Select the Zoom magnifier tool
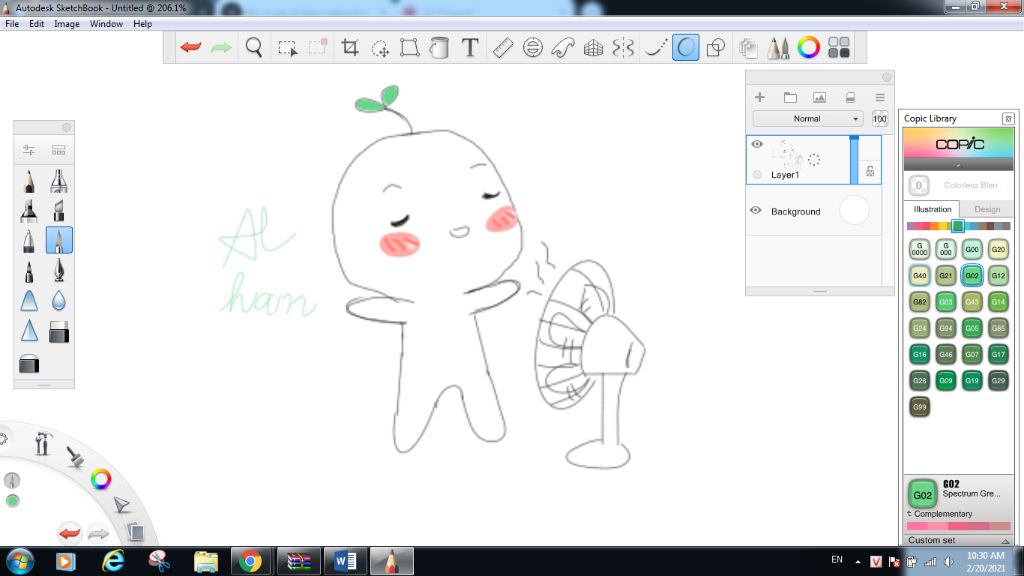This screenshot has height=576, width=1024. click(x=253, y=47)
